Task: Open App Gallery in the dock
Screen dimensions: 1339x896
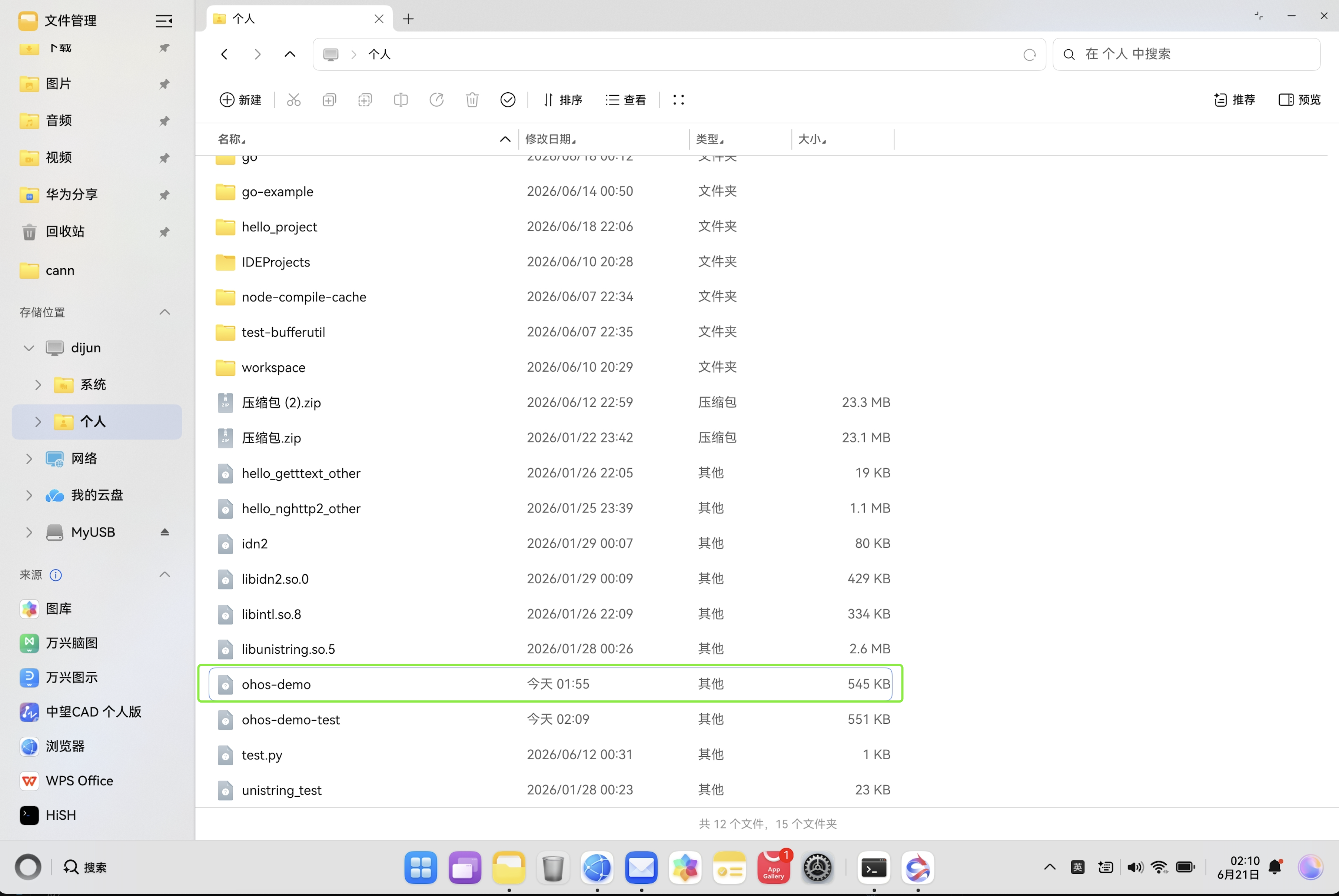Action: [774, 868]
